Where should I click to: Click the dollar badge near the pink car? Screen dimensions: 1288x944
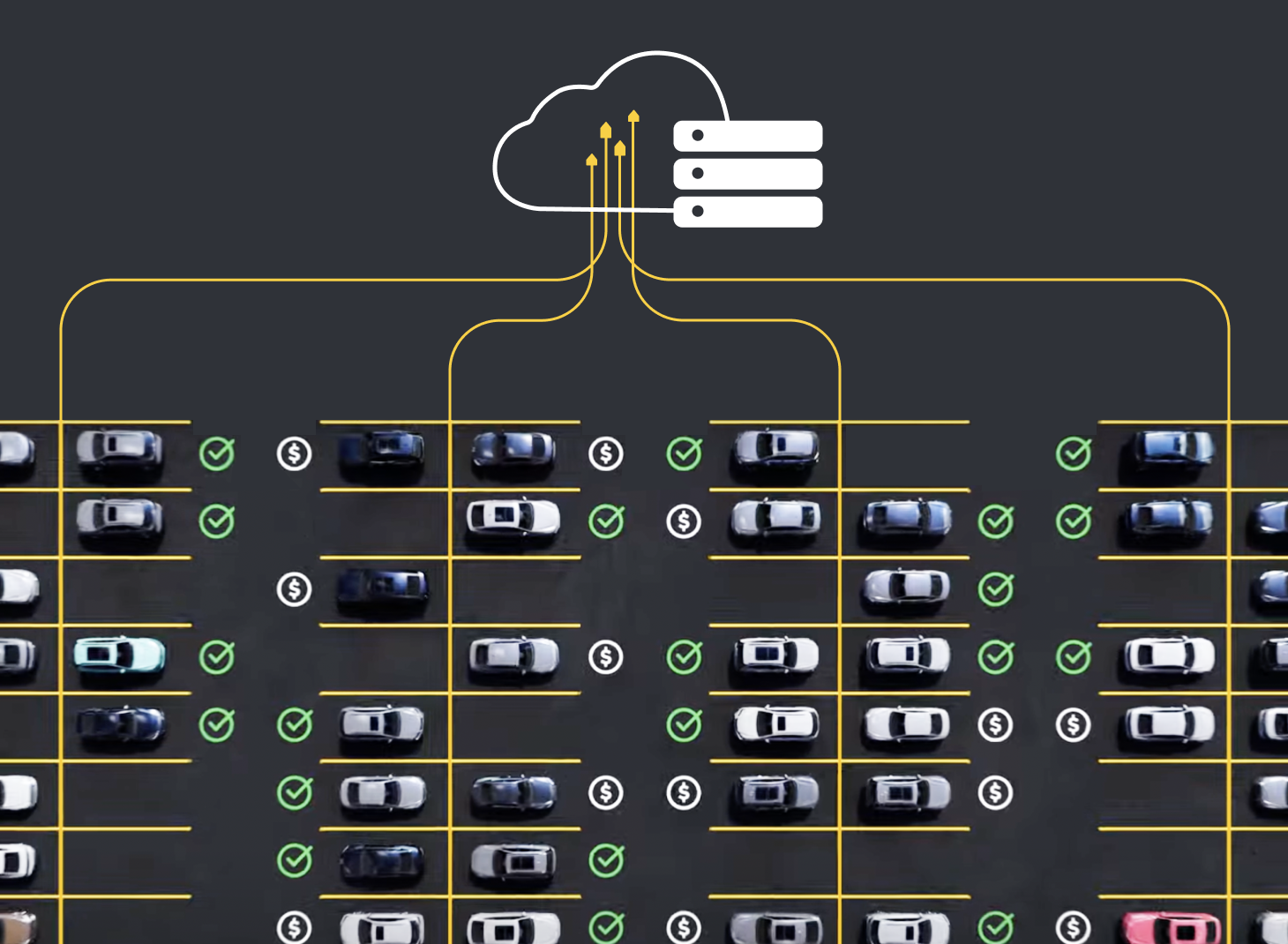[1072, 926]
